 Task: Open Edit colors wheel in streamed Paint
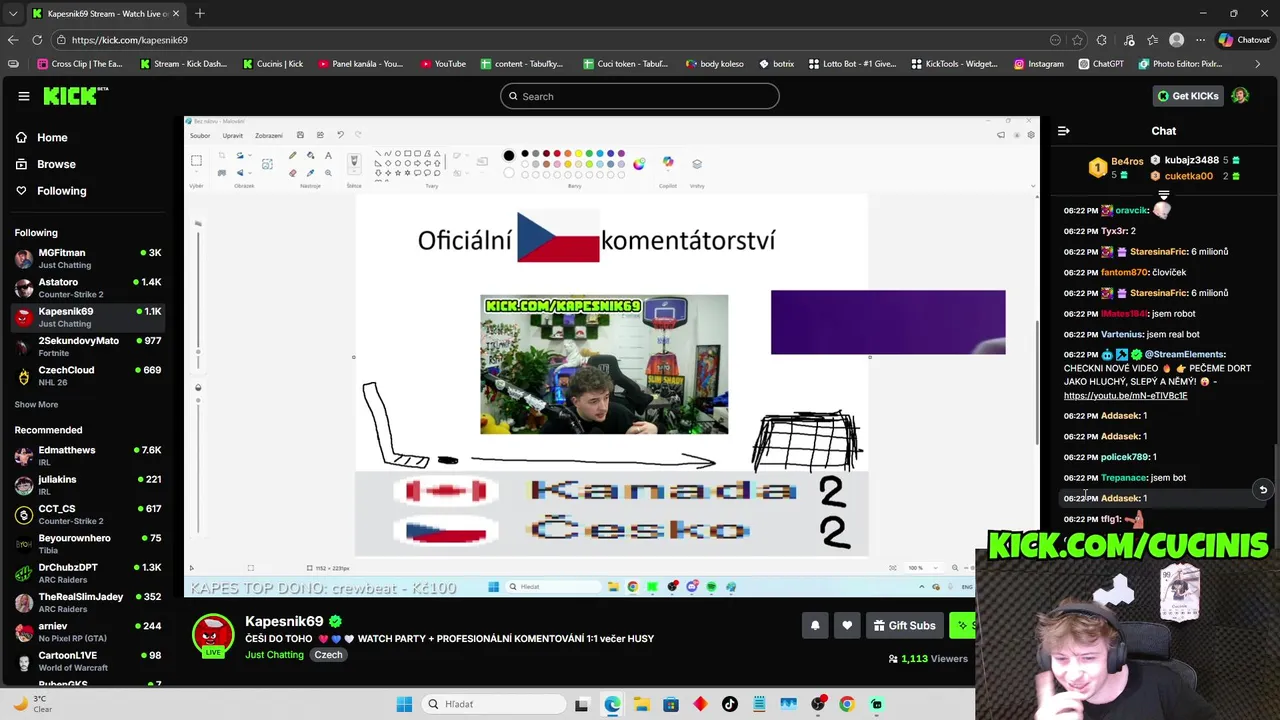pyautogui.click(x=639, y=163)
